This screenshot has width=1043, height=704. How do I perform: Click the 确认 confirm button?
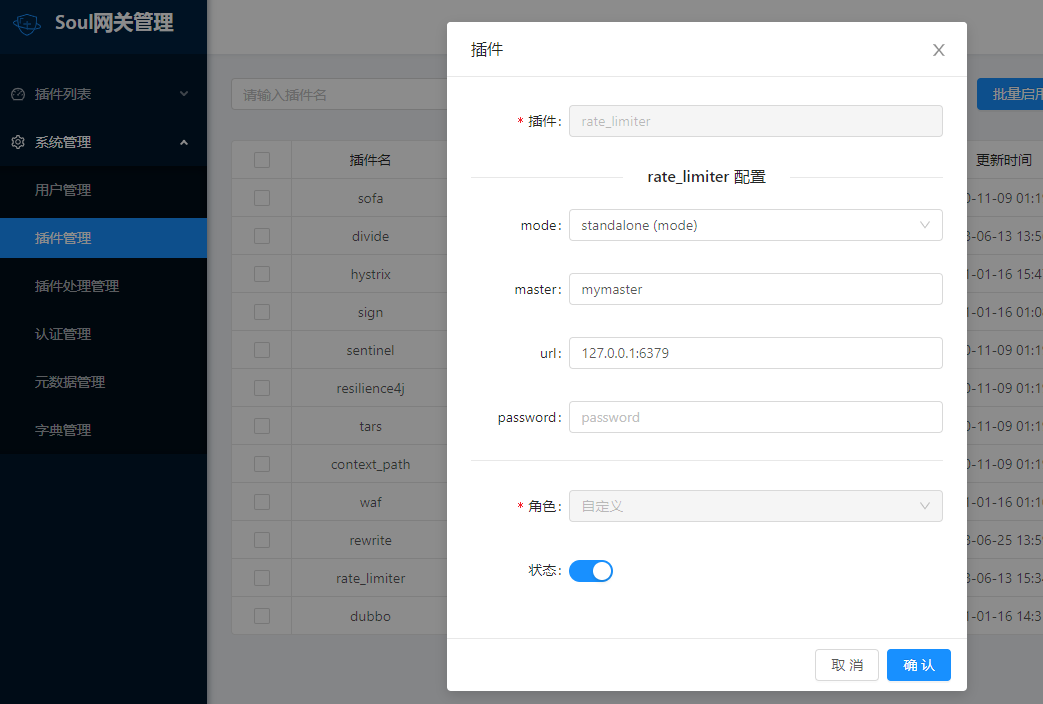[x=918, y=664]
